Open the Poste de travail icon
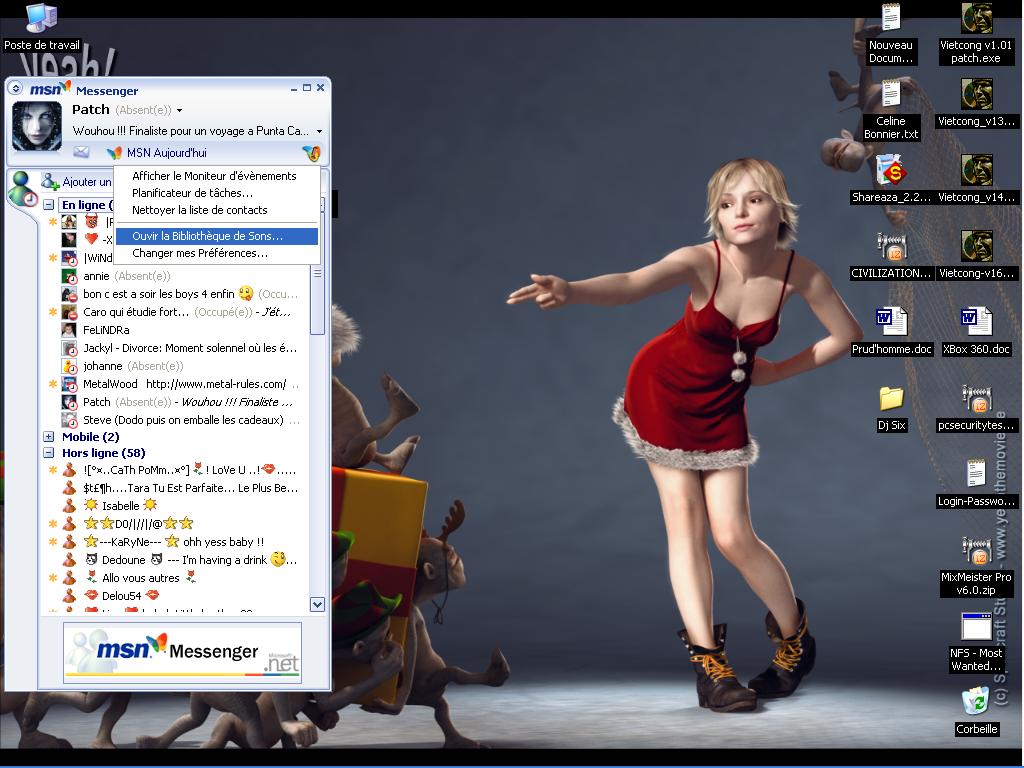Image resolution: width=1024 pixels, height=768 pixels. pos(41,18)
